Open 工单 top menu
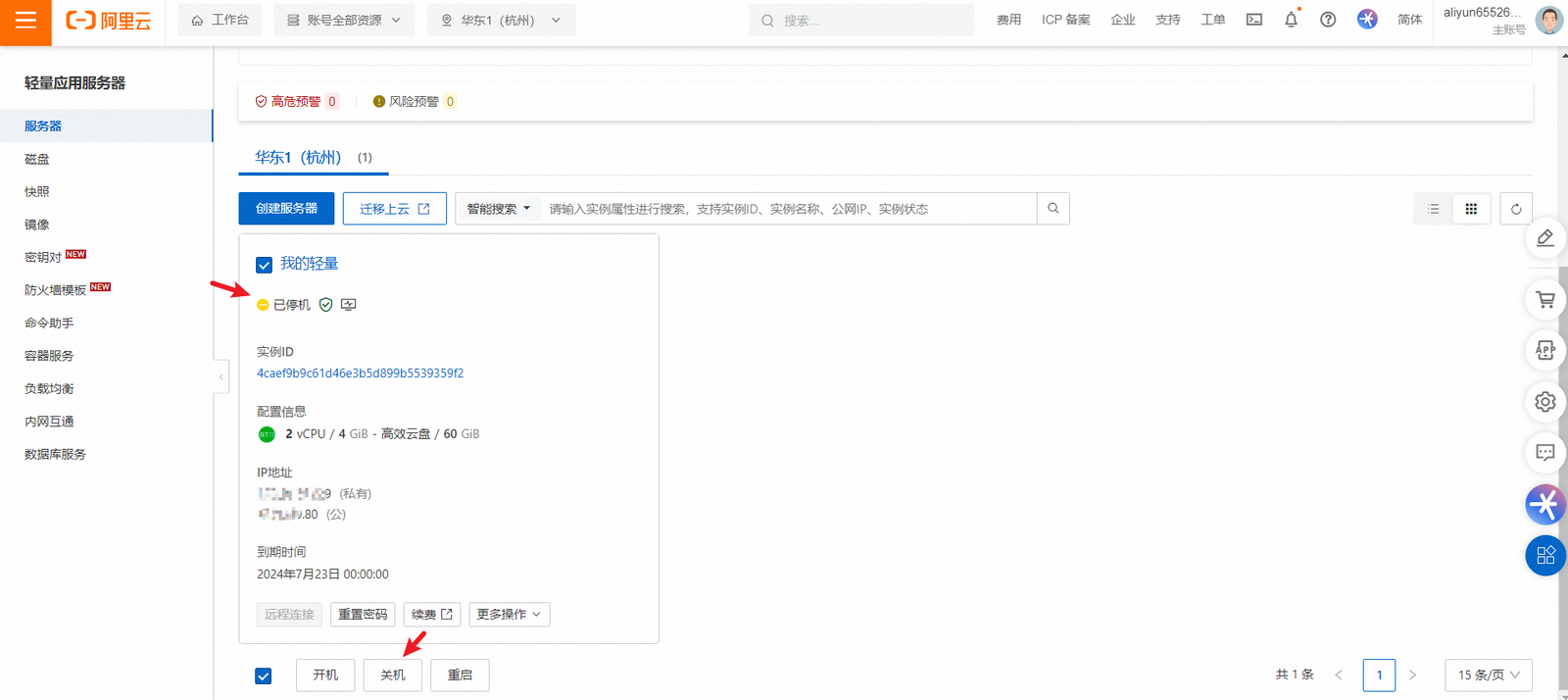 (x=1213, y=20)
